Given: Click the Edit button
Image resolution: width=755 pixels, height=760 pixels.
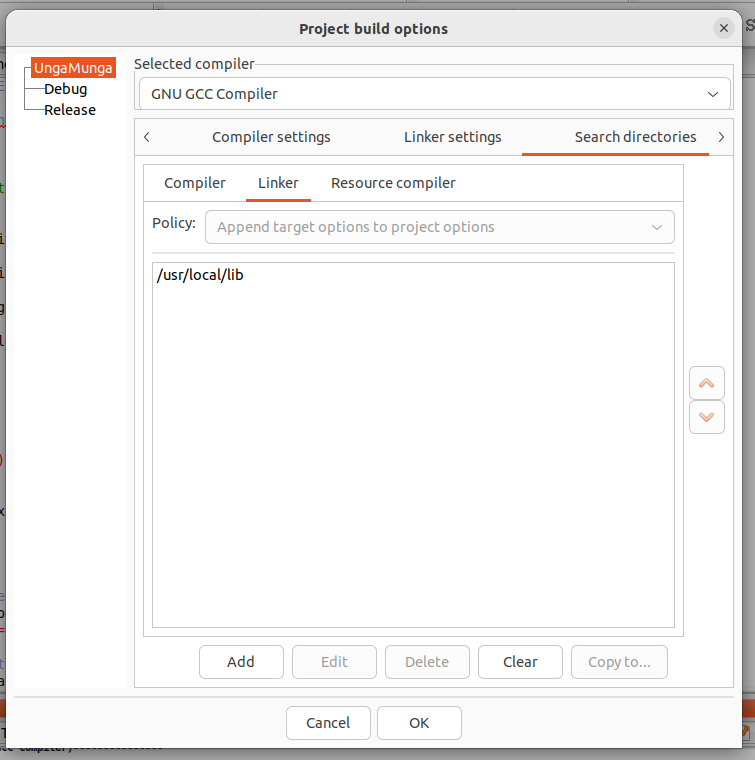Looking at the screenshot, I should click(x=334, y=662).
